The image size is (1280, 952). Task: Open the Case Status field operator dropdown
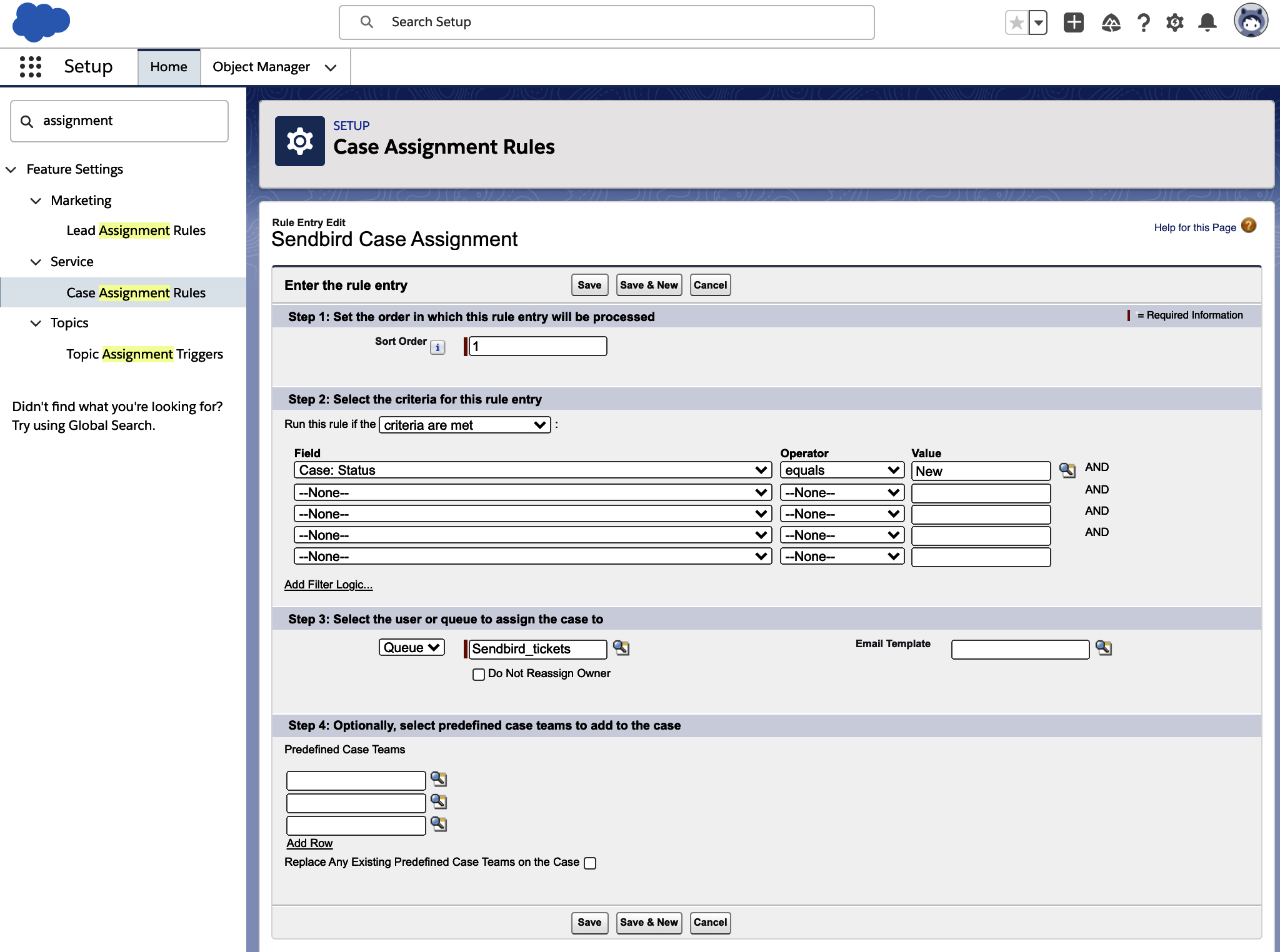click(x=841, y=470)
